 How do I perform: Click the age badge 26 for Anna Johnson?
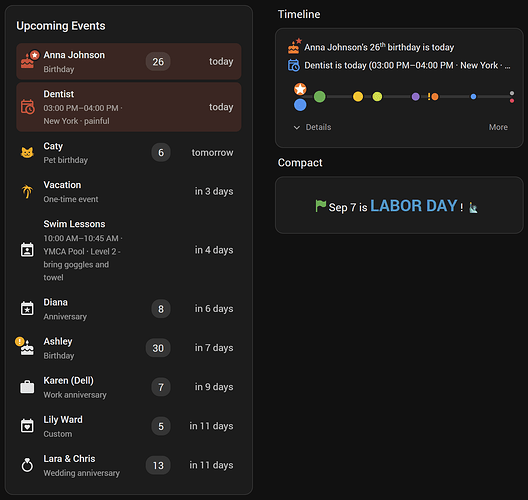(x=158, y=62)
